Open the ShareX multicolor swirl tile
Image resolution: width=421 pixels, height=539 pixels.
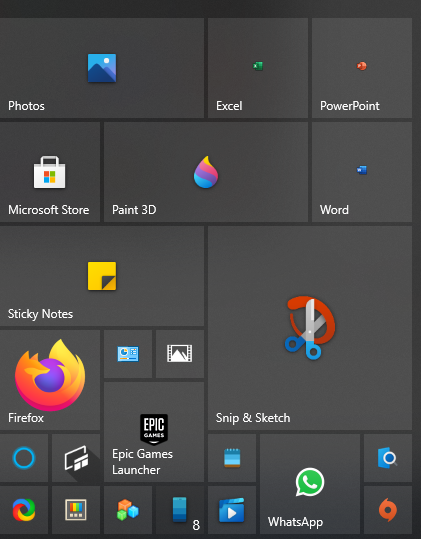tap(24, 510)
